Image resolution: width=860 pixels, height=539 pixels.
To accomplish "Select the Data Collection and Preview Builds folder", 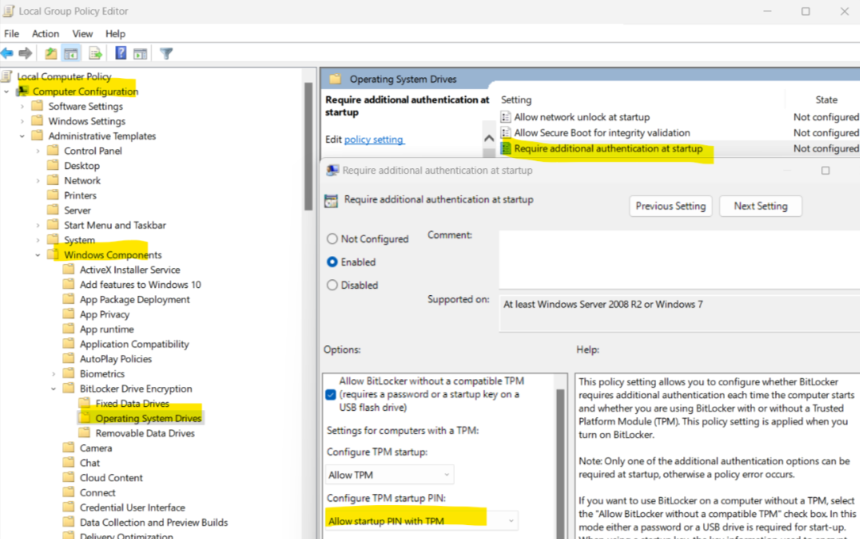I will (154, 522).
